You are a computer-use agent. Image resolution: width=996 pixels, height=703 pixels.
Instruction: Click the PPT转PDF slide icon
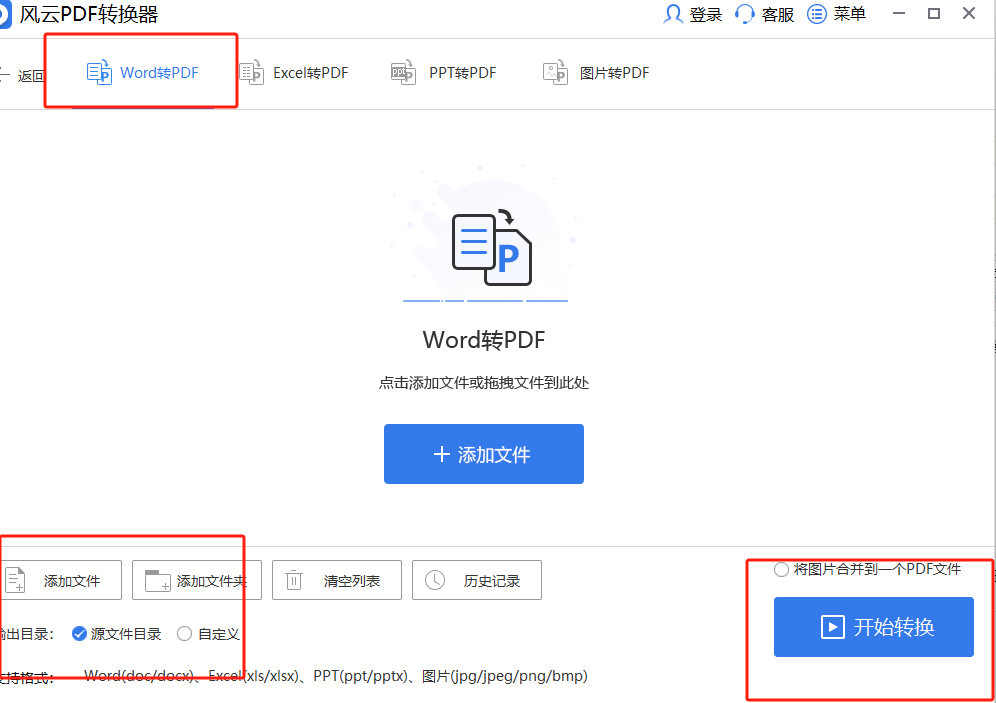(x=403, y=73)
